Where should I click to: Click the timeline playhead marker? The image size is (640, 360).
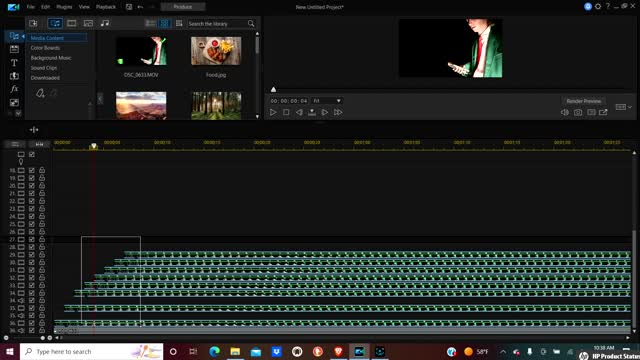click(x=93, y=146)
